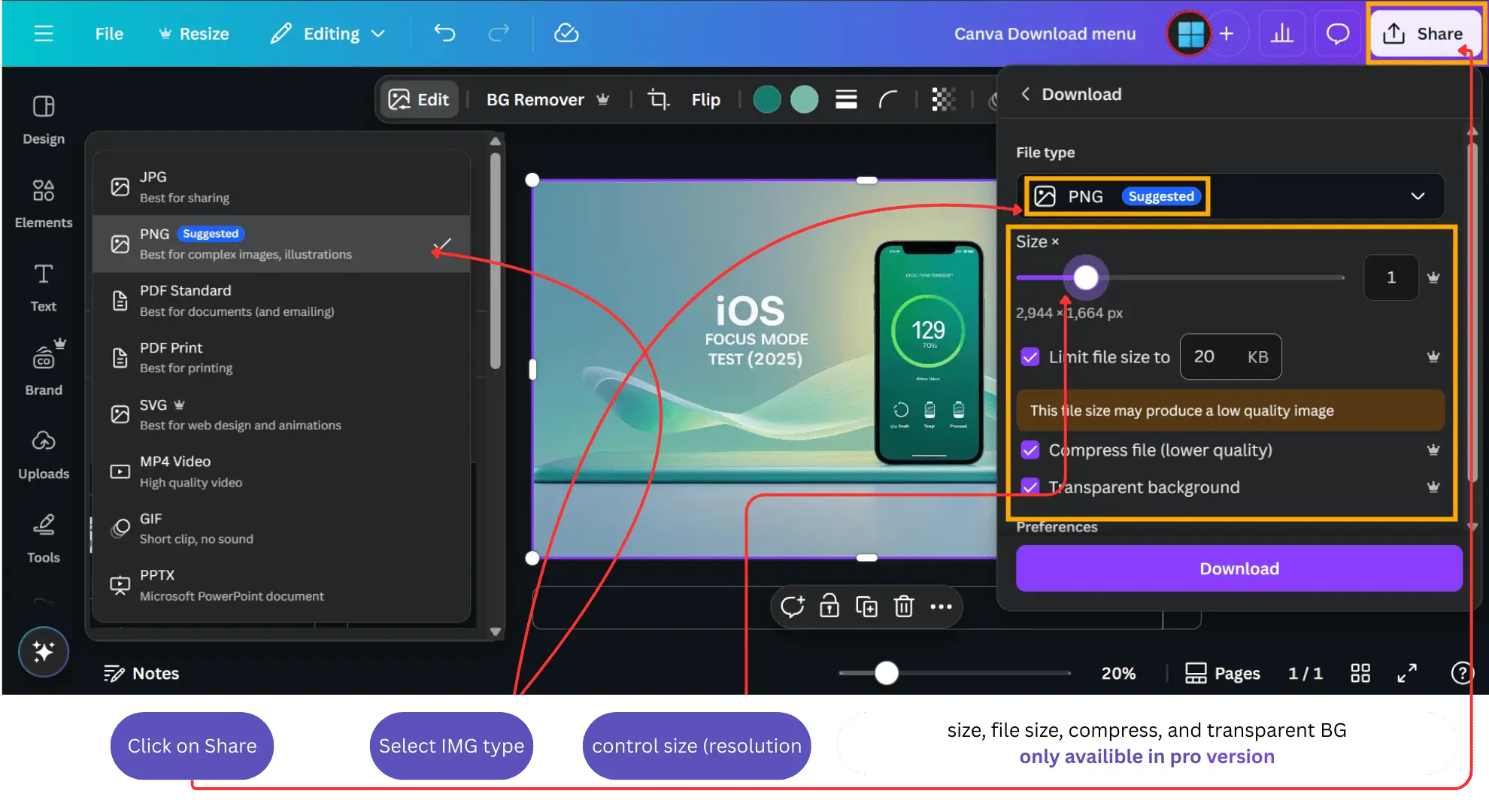Image resolution: width=1489 pixels, height=812 pixels.
Task: Click scroll-down arrow of file type list
Action: tap(495, 632)
